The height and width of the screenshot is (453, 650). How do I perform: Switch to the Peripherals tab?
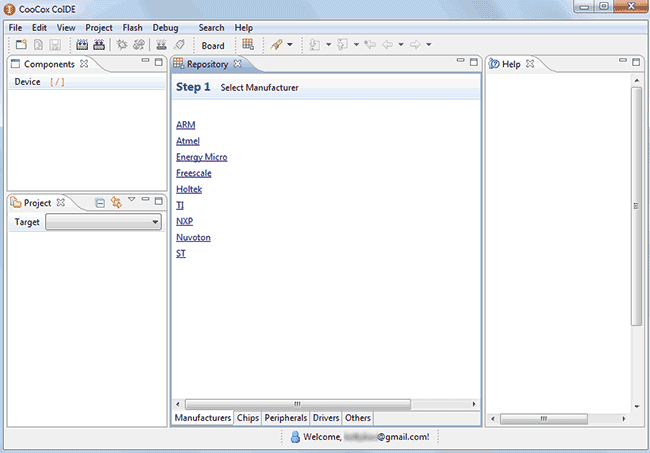(x=286, y=418)
